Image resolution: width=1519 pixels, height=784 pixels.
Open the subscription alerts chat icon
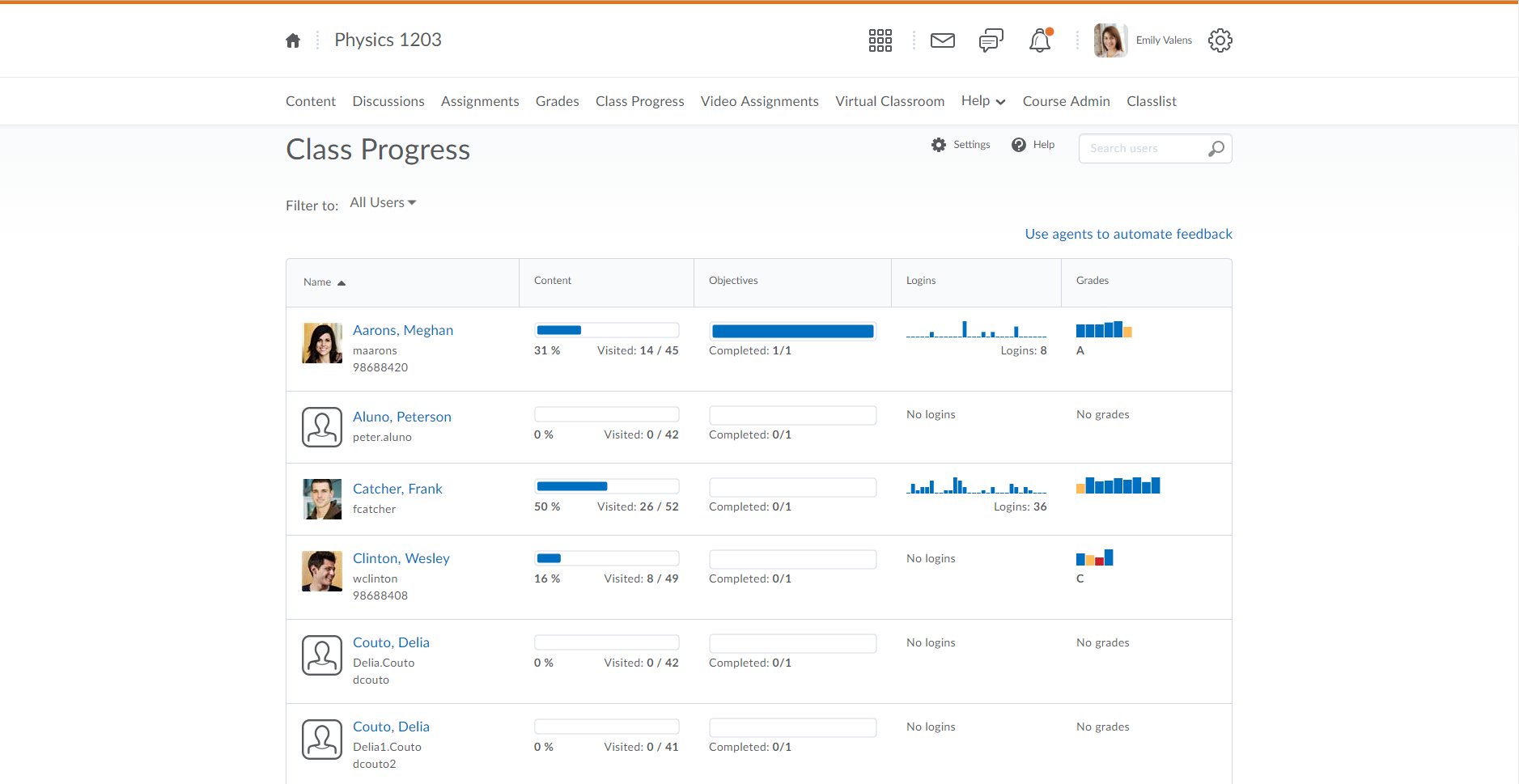(x=991, y=40)
